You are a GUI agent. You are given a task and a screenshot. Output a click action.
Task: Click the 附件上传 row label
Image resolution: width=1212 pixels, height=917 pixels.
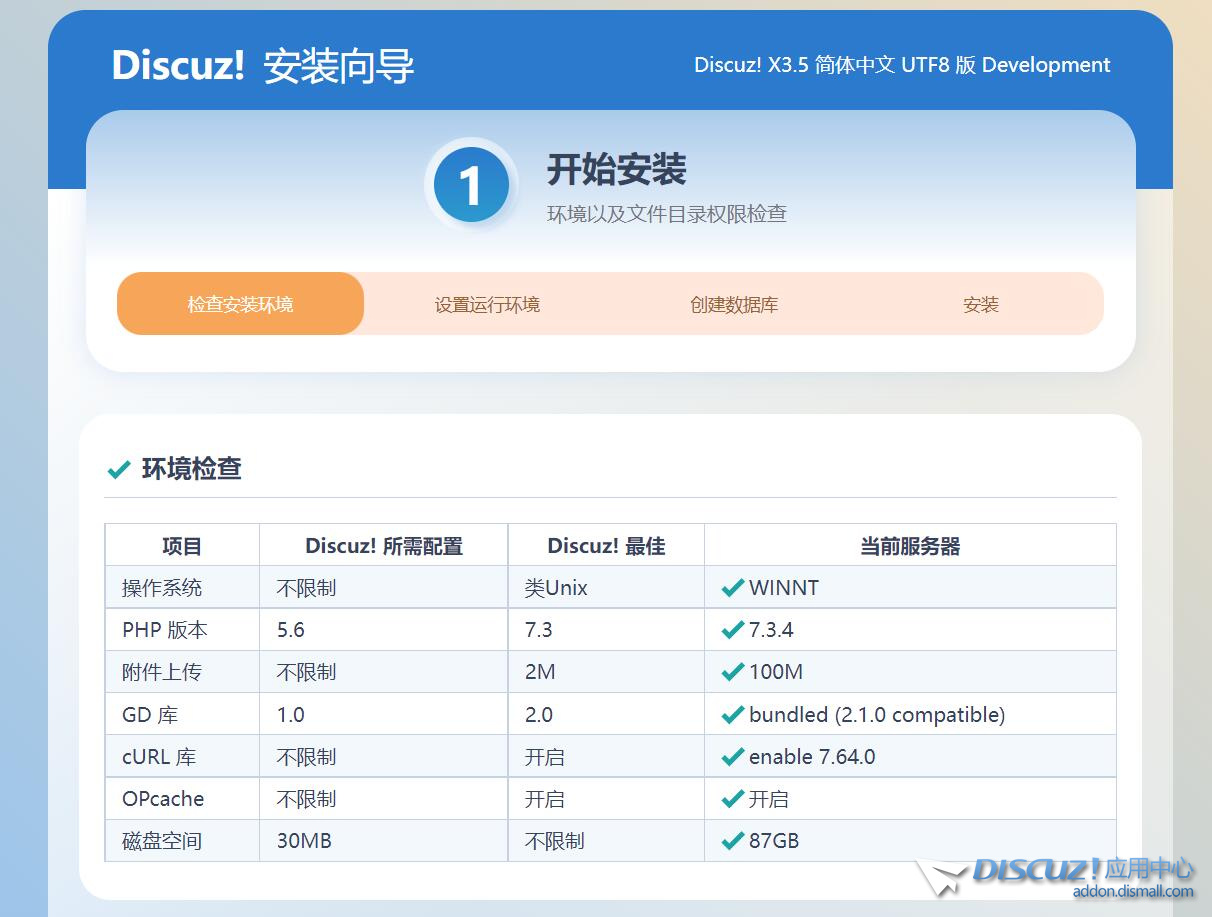click(x=162, y=672)
